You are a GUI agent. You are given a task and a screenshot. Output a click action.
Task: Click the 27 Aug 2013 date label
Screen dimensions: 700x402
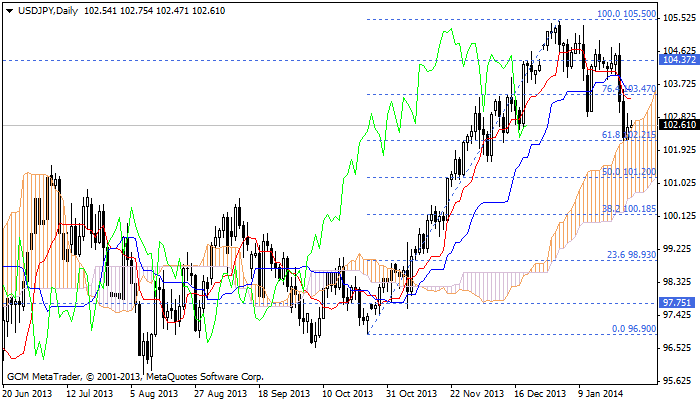[x=220, y=394]
